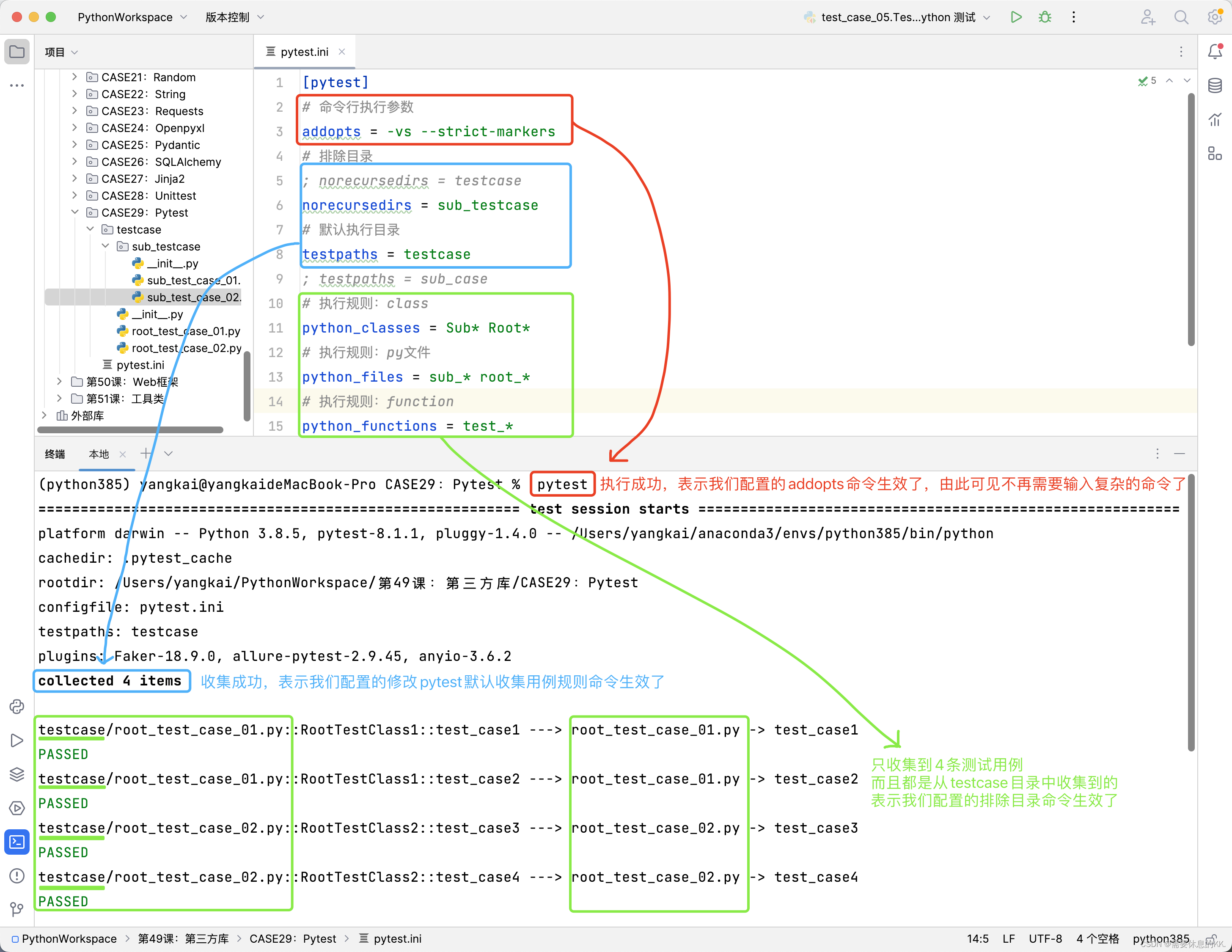This screenshot has width=1232, height=952.
Task: Select the pytest.ini editor tab
Action: pos(303,52)
